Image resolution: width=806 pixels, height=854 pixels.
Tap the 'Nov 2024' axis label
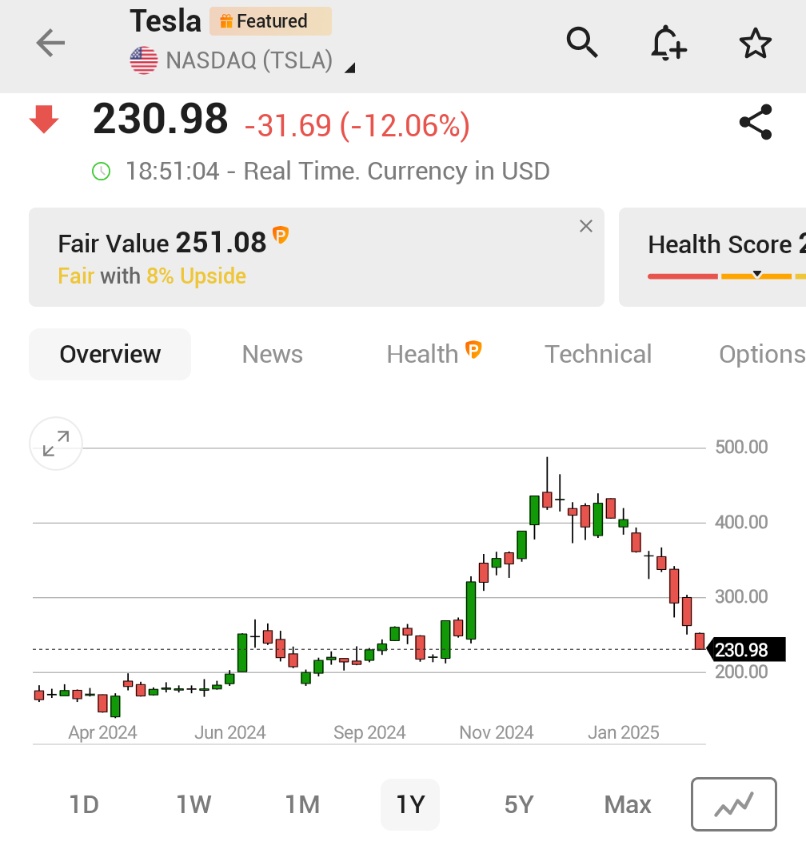(x=496, y=733)
